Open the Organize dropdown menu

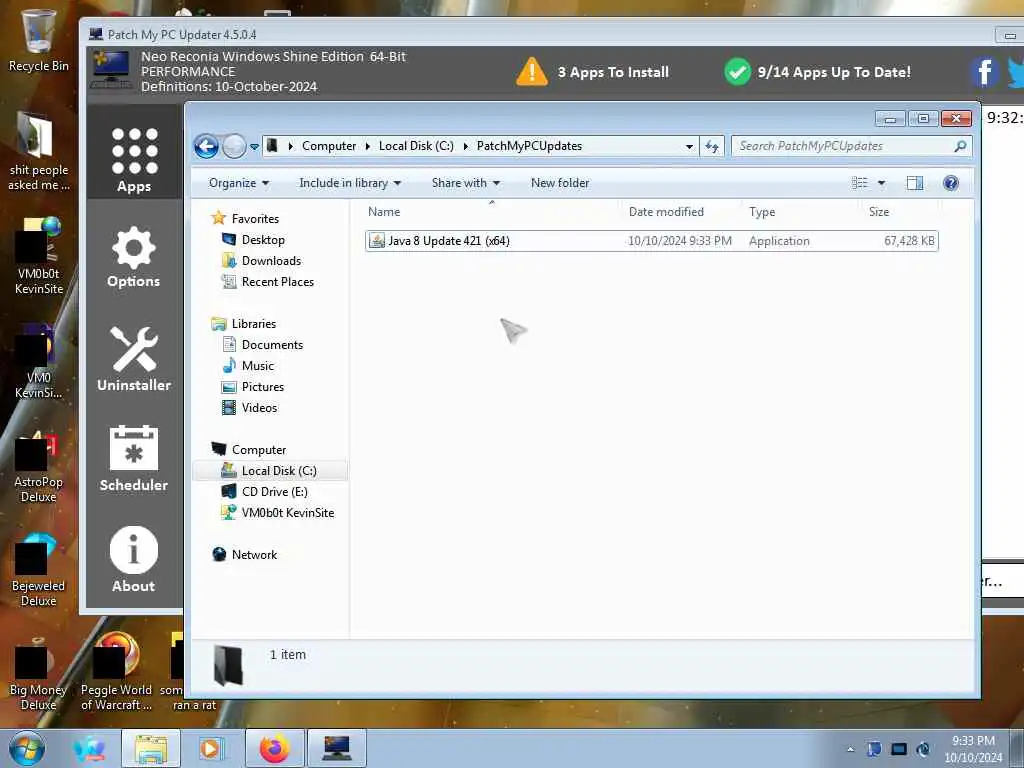[238, 183]
